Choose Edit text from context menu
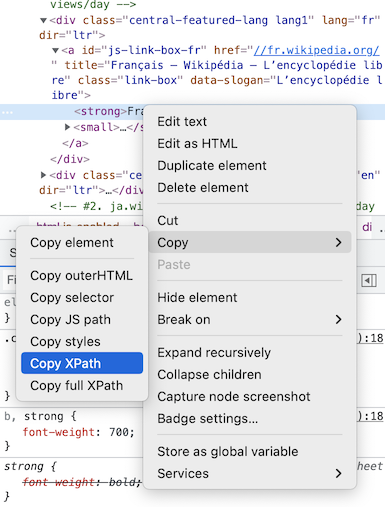Viewport: 385px width, 507px height. pyautogui.click(x=250, y=122)
